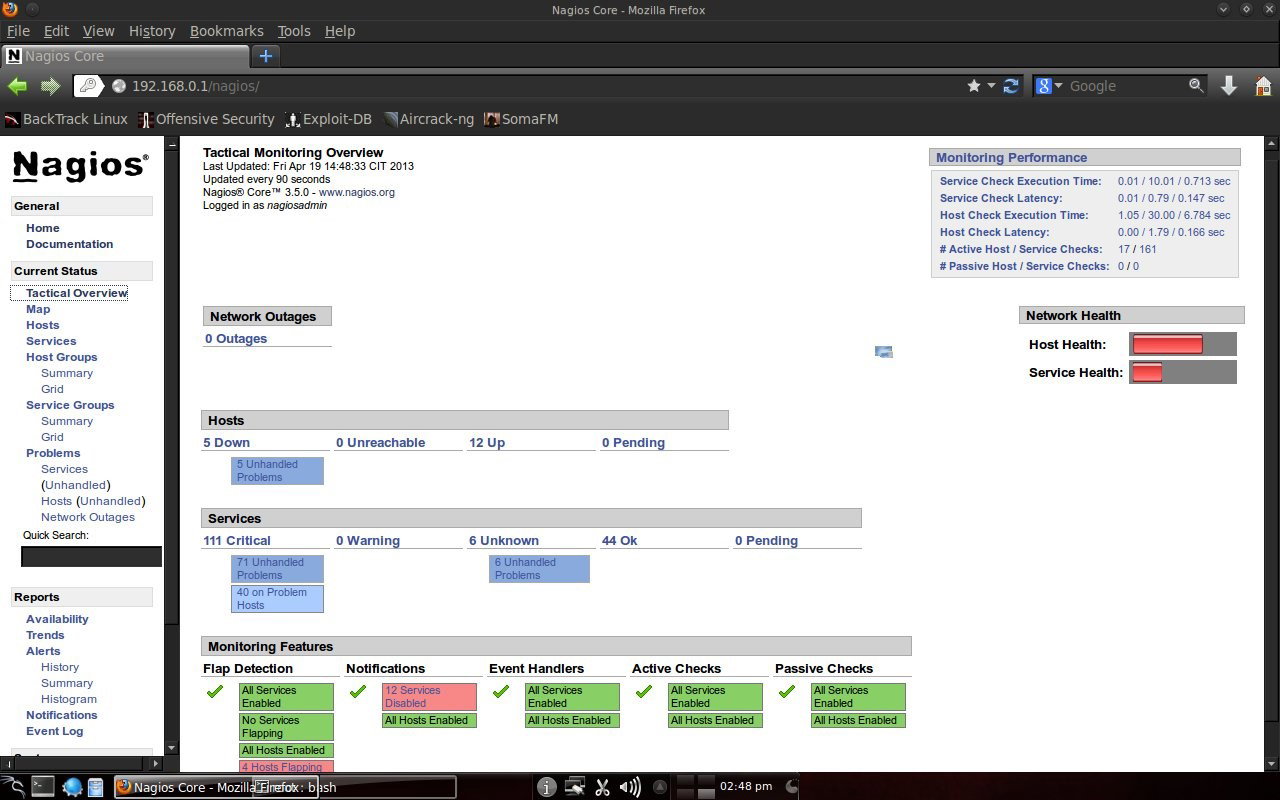Go to the Firefox home page icon
This screenshot has height=800, width=1280.
pyautogui.click(x=1263, y=86)
